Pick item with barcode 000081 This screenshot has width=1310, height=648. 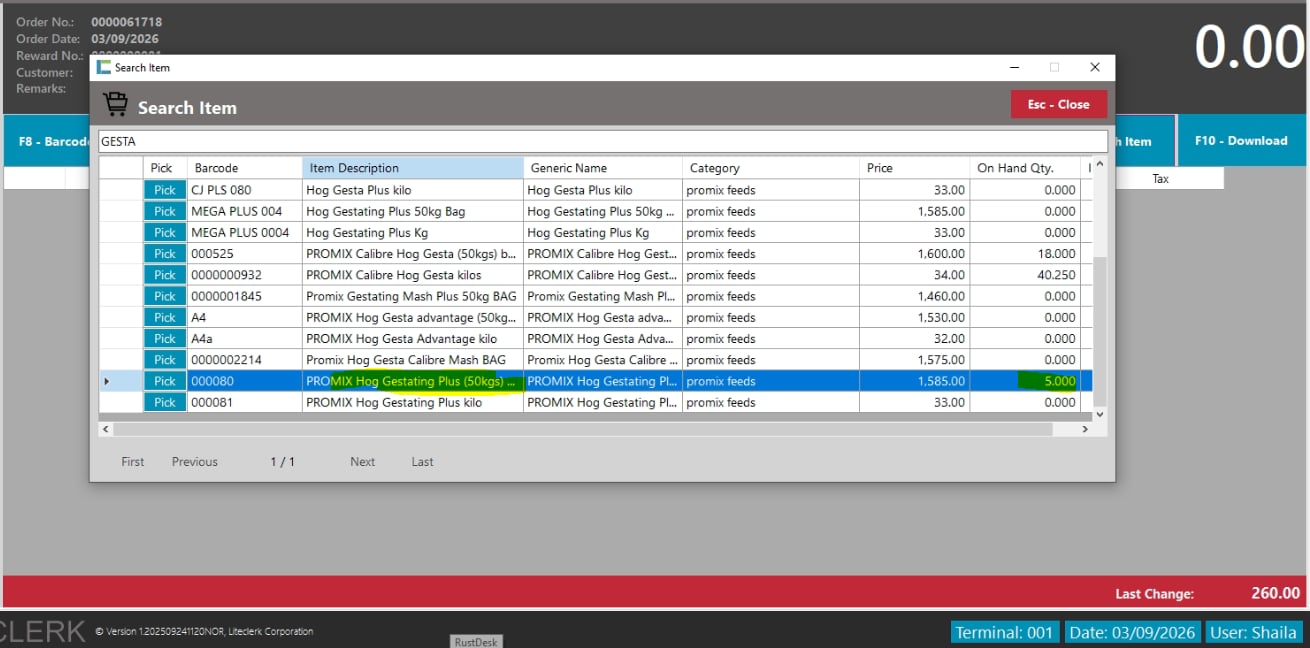click(x=164, y=403)
